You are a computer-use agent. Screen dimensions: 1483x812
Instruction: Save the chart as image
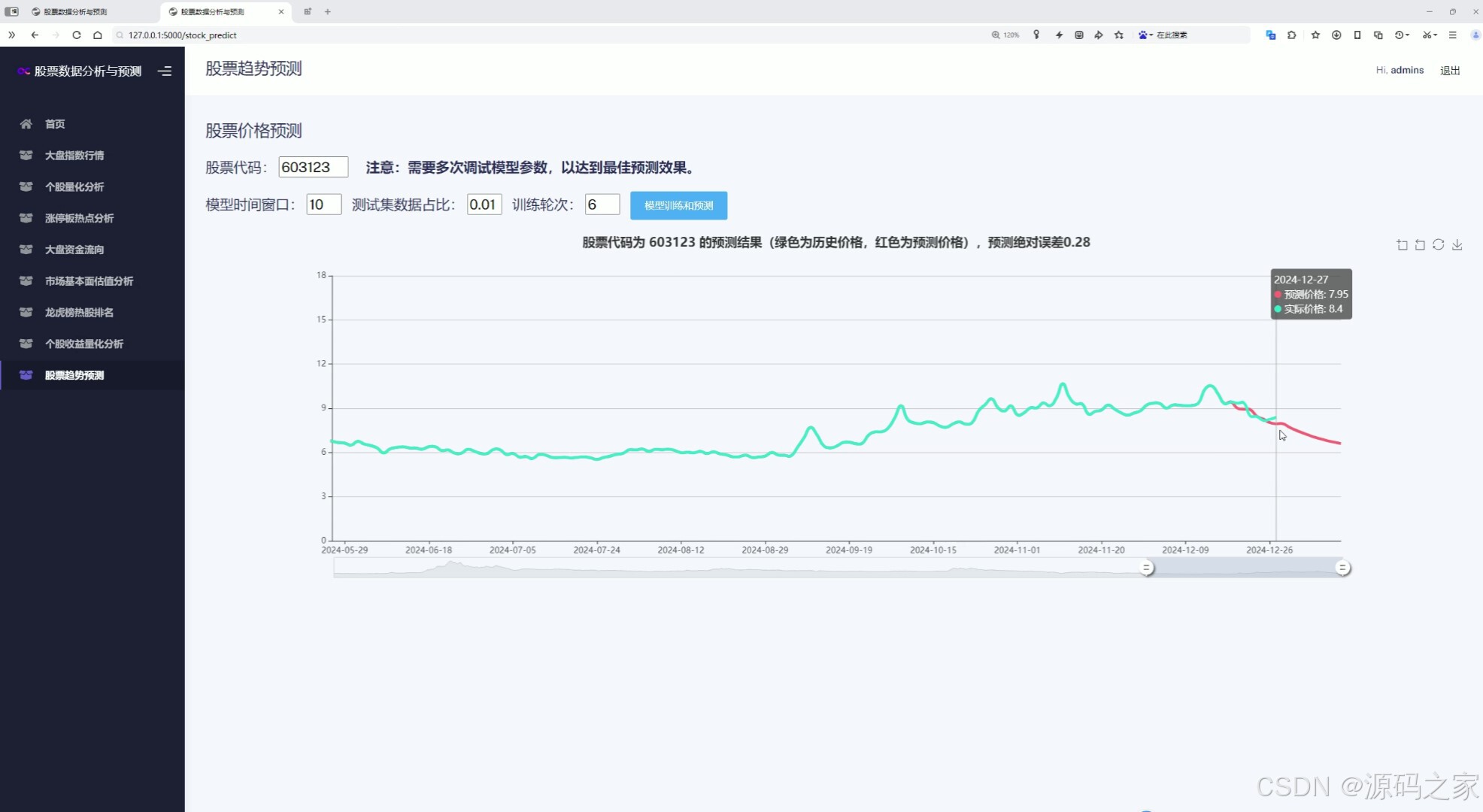point(1457,245)
